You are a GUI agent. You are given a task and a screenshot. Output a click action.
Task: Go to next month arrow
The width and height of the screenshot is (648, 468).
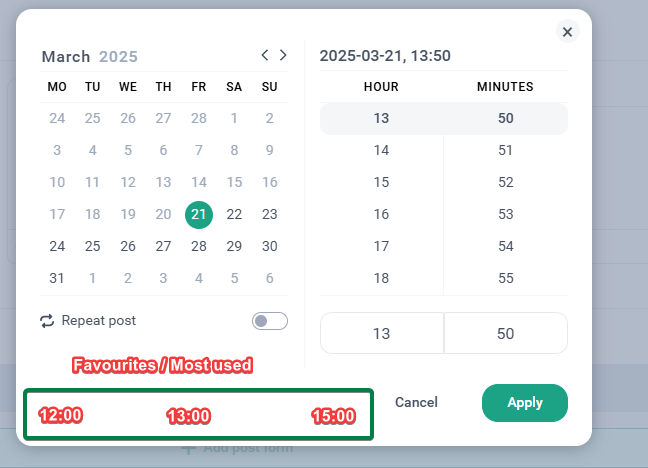(x=283, y=55)
